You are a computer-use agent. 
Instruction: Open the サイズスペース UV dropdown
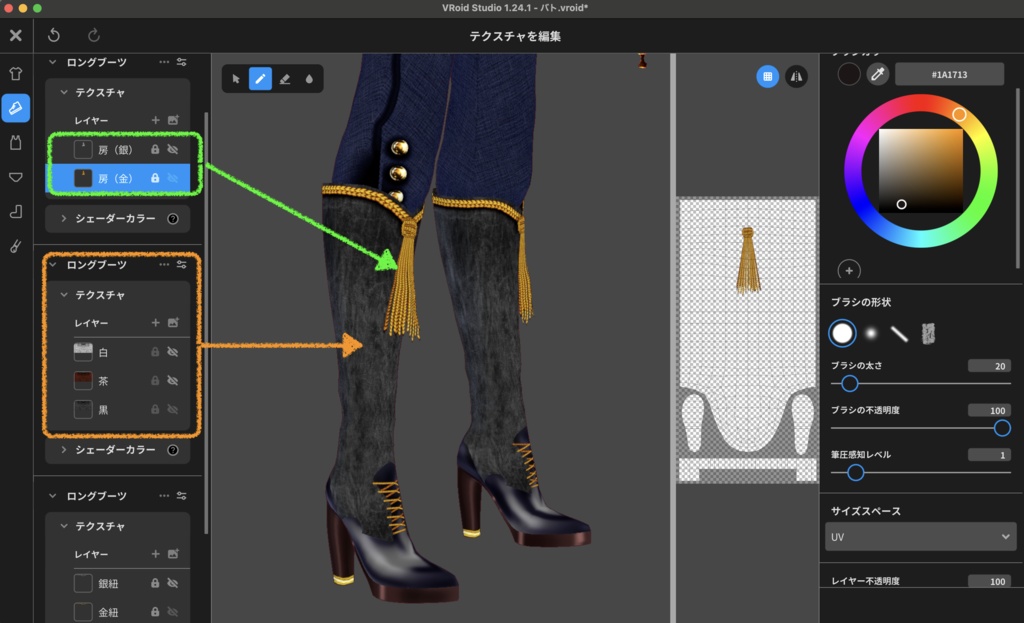(x=920, y=537)
